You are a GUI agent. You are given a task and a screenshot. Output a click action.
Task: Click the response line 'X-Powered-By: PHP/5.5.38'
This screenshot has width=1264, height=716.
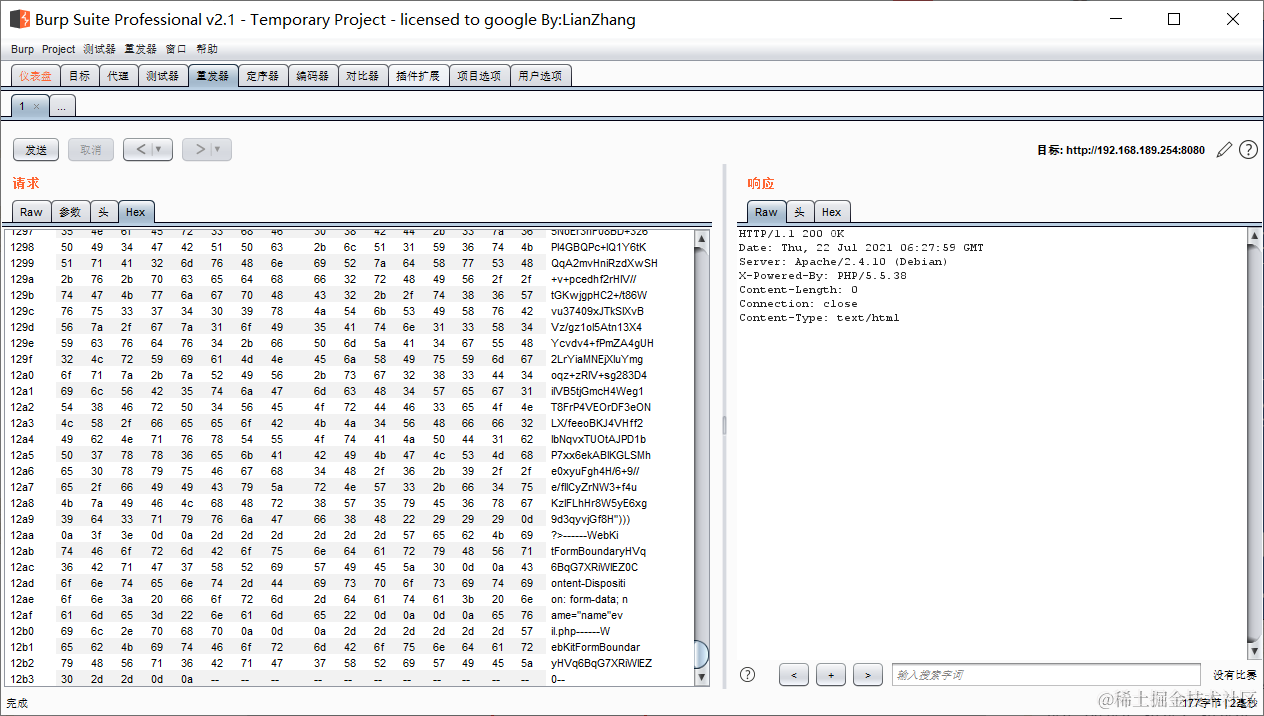(823, 276)
